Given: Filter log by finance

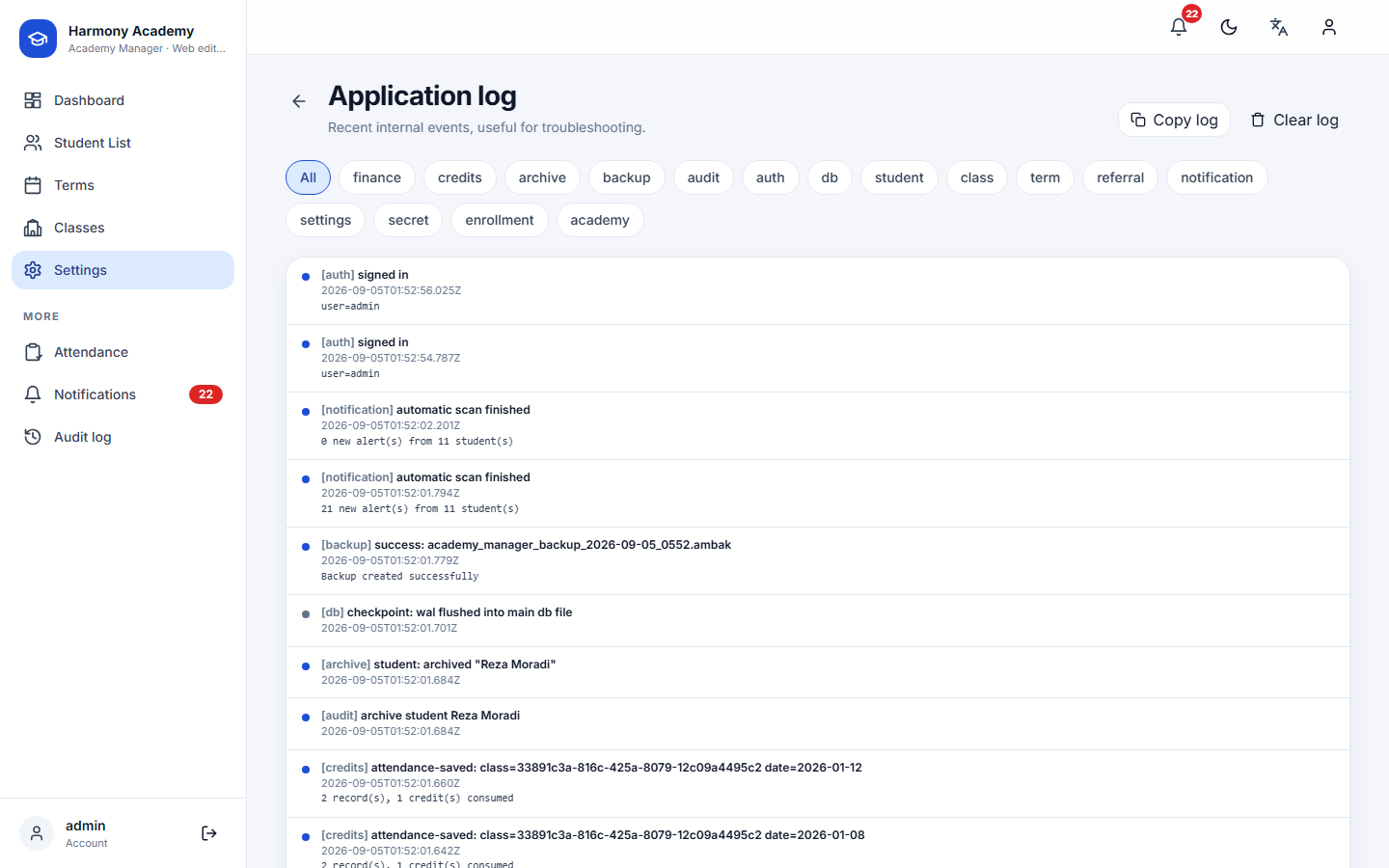Looking at the screenshot, I should 377,177.
